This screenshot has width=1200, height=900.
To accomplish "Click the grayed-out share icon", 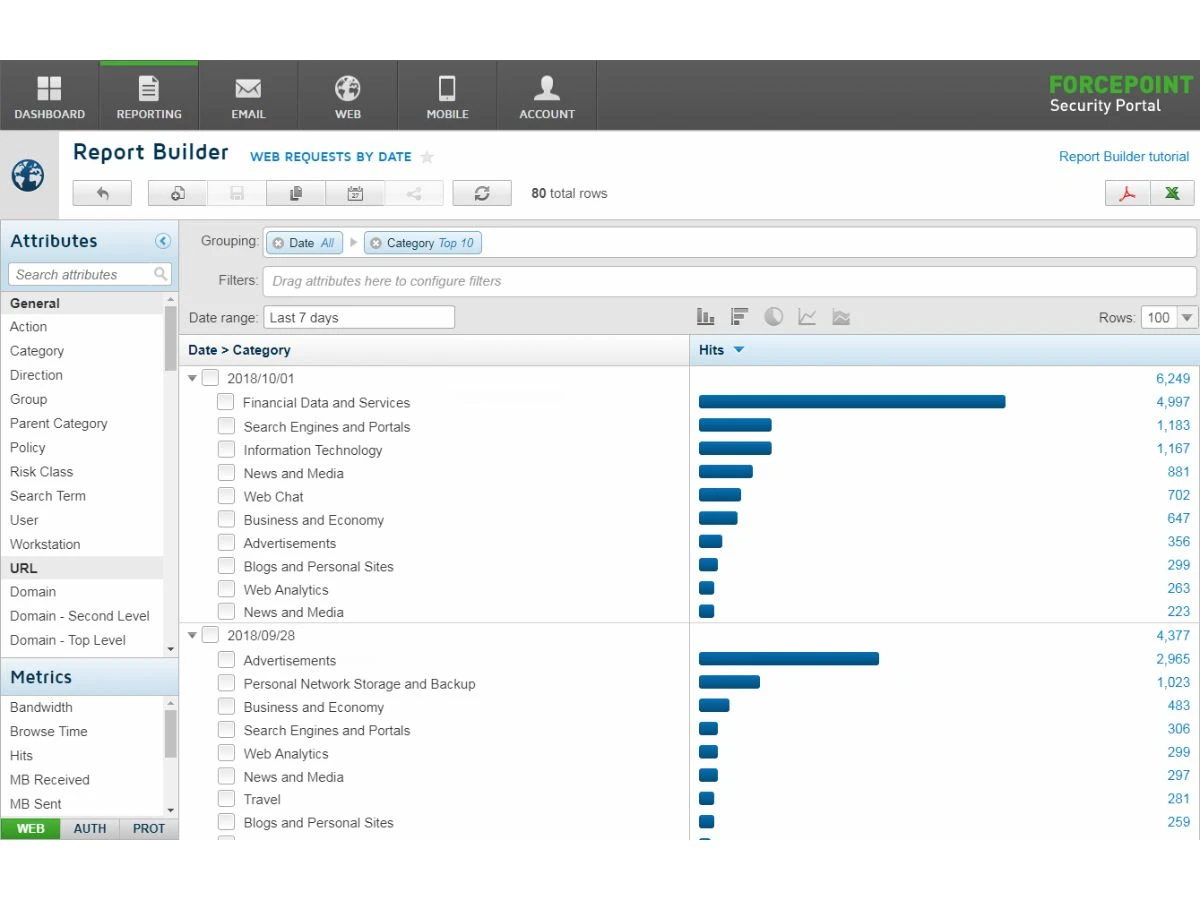I will point(414,193).
